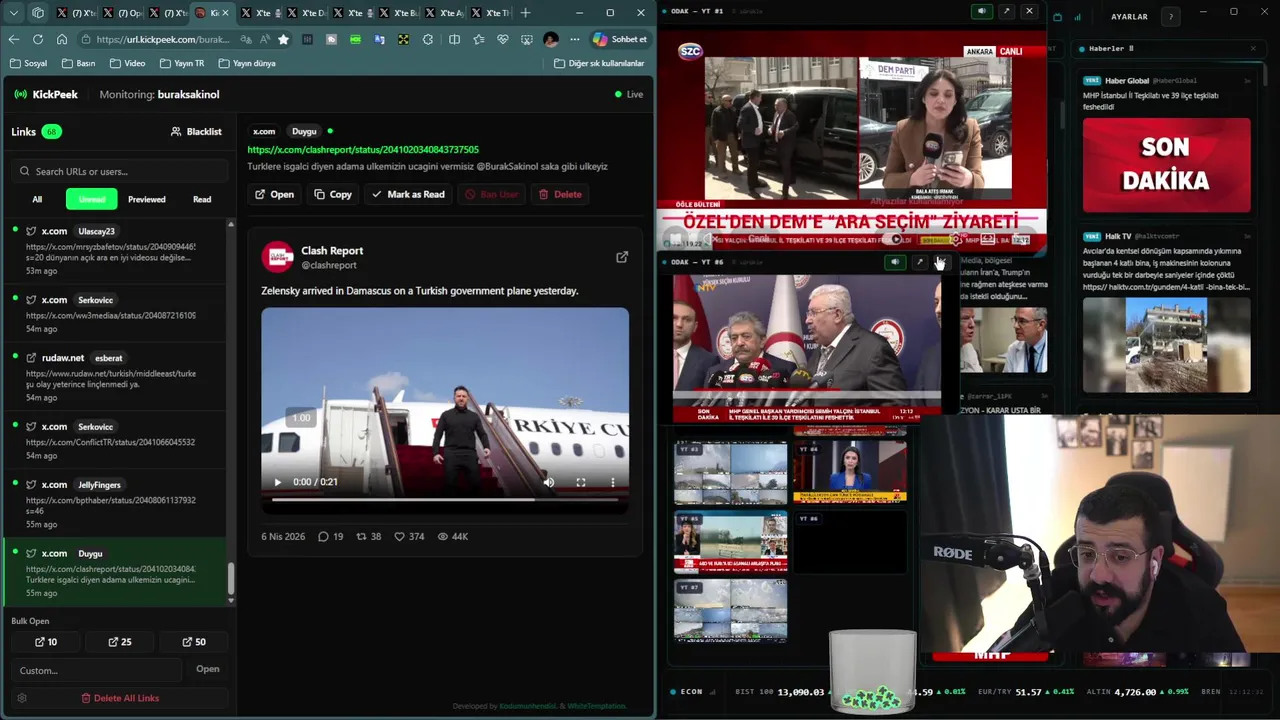
Task: Seek on the video progress bar
Action: [x=445, y=499]
